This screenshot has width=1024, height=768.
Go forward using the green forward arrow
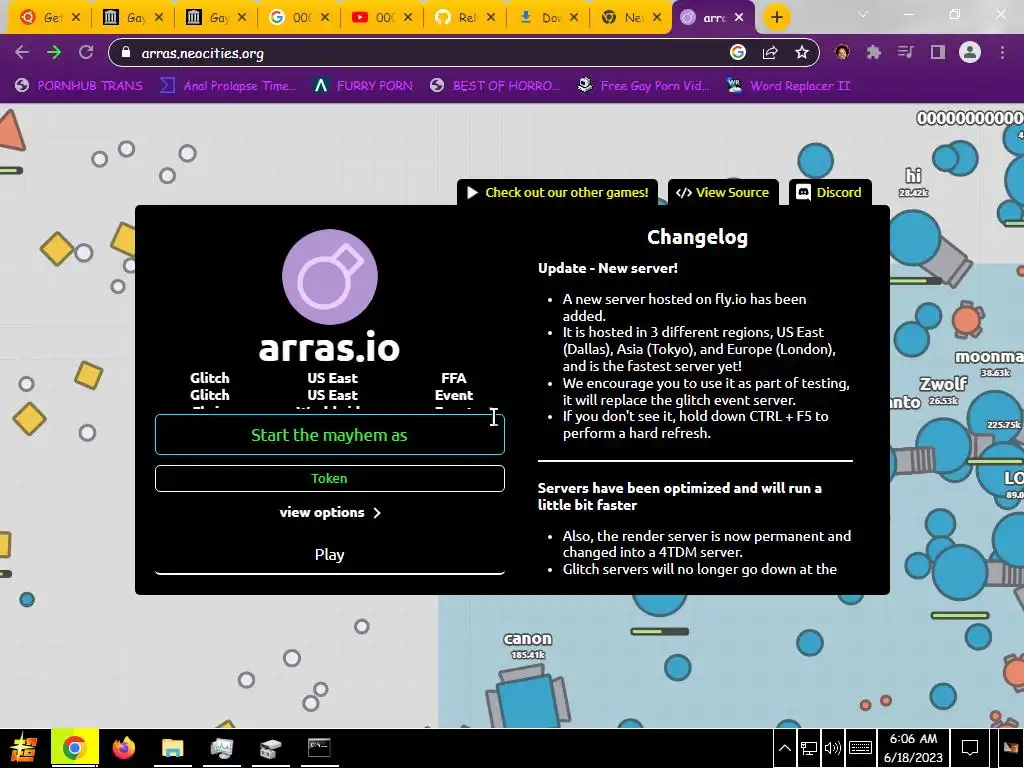54,52
